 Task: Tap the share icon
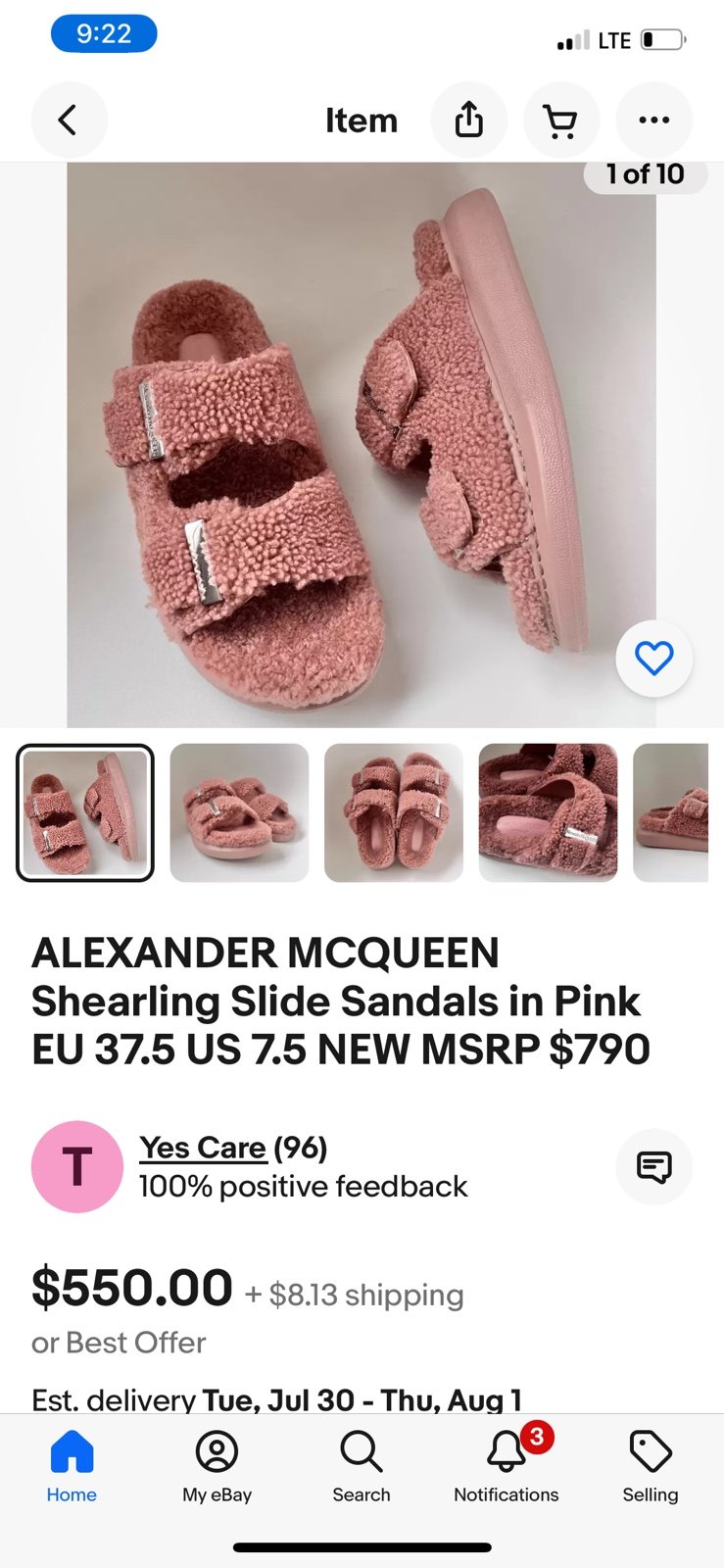(469, 121)
